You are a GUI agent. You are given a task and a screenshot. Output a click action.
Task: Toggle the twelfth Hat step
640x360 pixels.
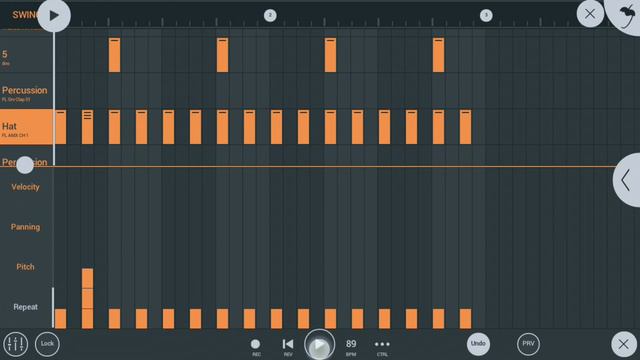[357, 127]
